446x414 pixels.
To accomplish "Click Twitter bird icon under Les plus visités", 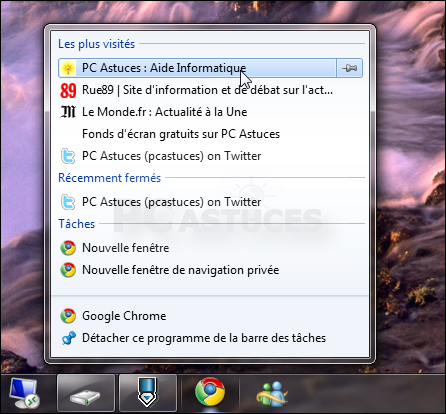I will point(68,156).
